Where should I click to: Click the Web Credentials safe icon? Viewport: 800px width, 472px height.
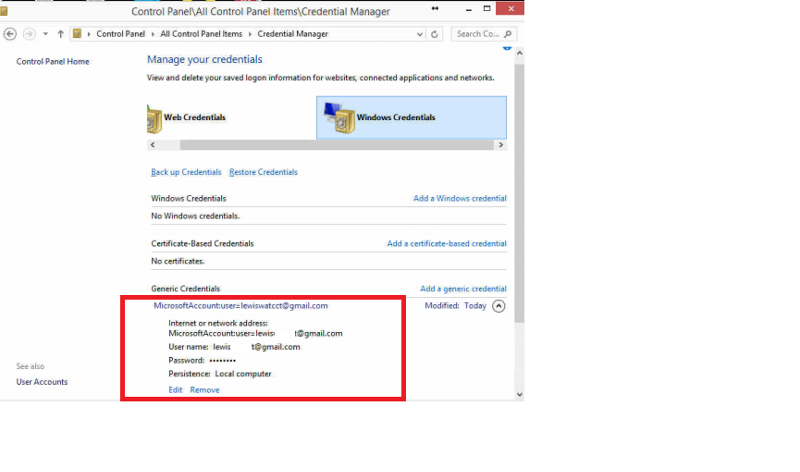click(x=154, y=120)
